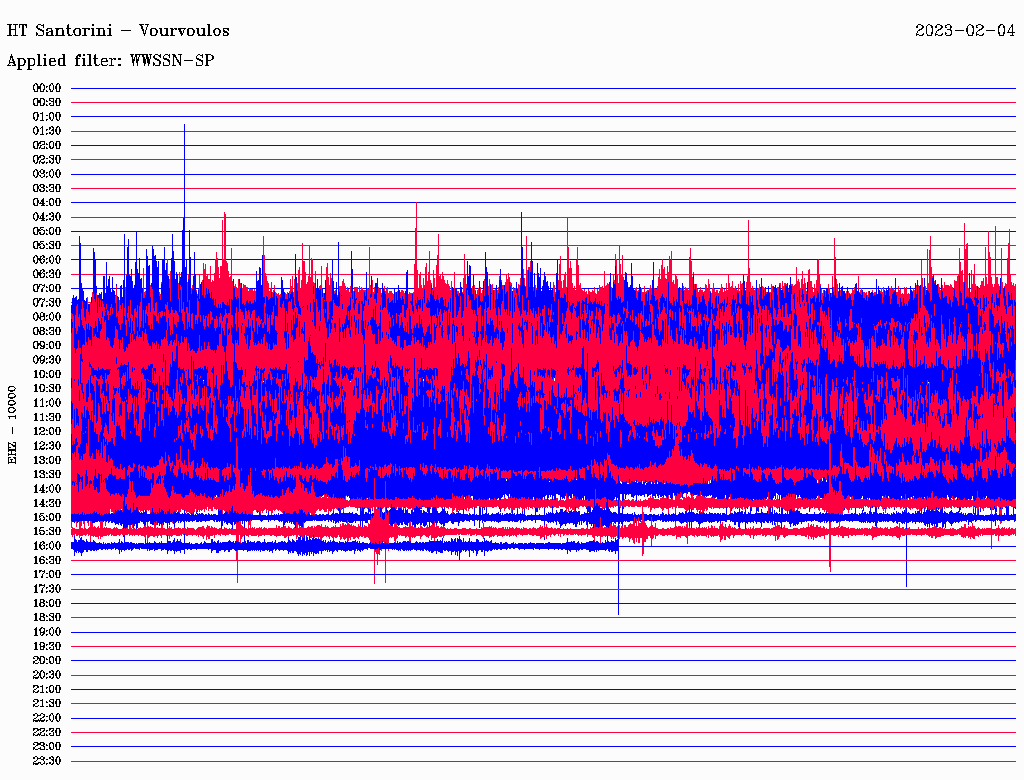Click the 18:00 time label
Image resolution: width=1024 pixels, height=780 pixels.
click(47, 603)
